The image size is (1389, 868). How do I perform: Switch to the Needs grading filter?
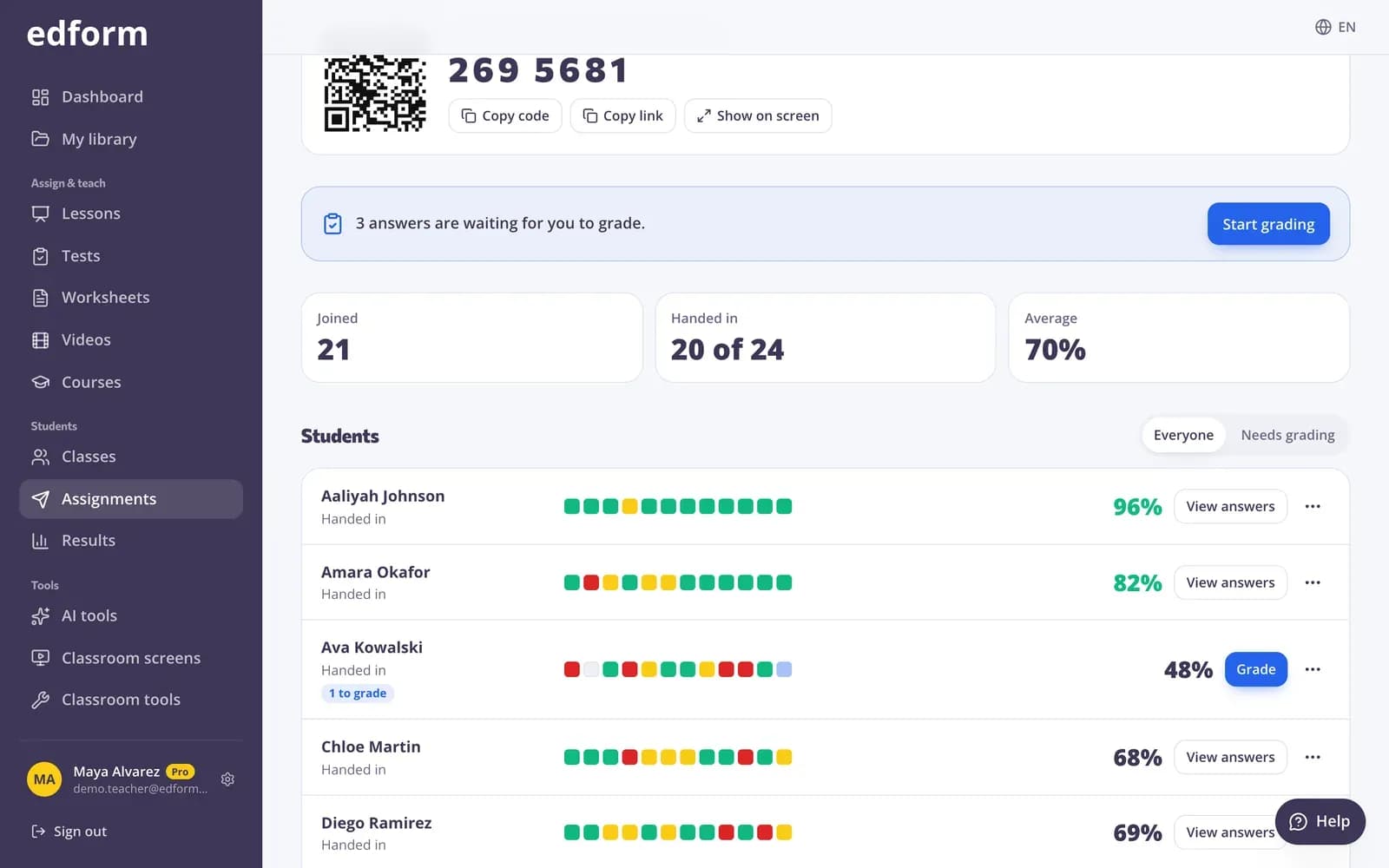pyautogui.click(x=1287, y=435)
